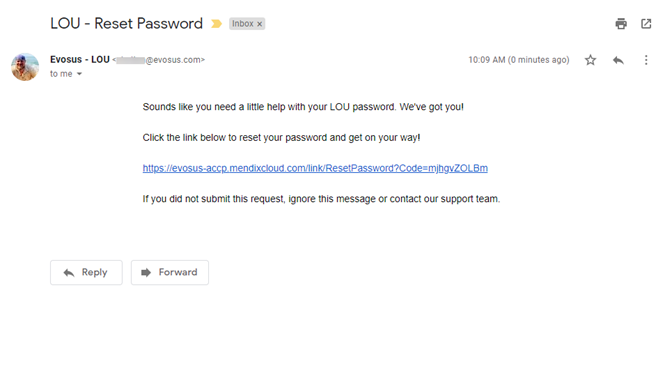Expand recipient details arrow beside "to me"

pyautogui.click(x=79, y=74)
